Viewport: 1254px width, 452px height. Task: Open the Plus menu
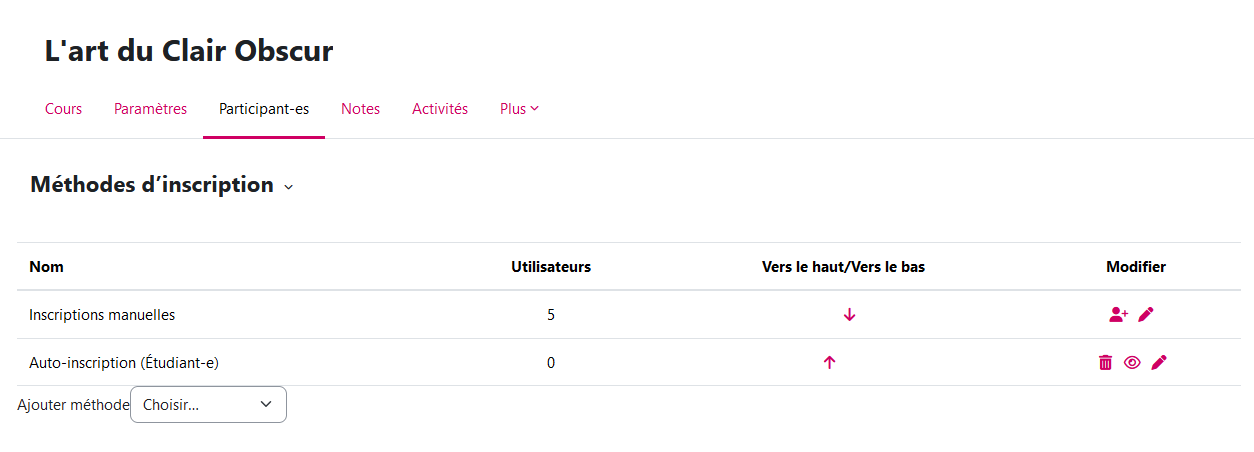[x=519, y=109]
